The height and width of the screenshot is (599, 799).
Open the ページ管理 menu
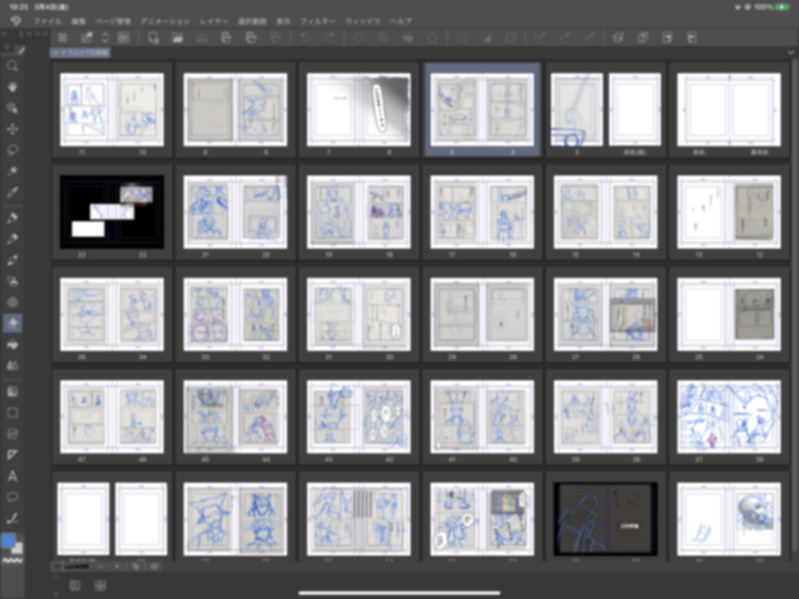coord(113,21)
